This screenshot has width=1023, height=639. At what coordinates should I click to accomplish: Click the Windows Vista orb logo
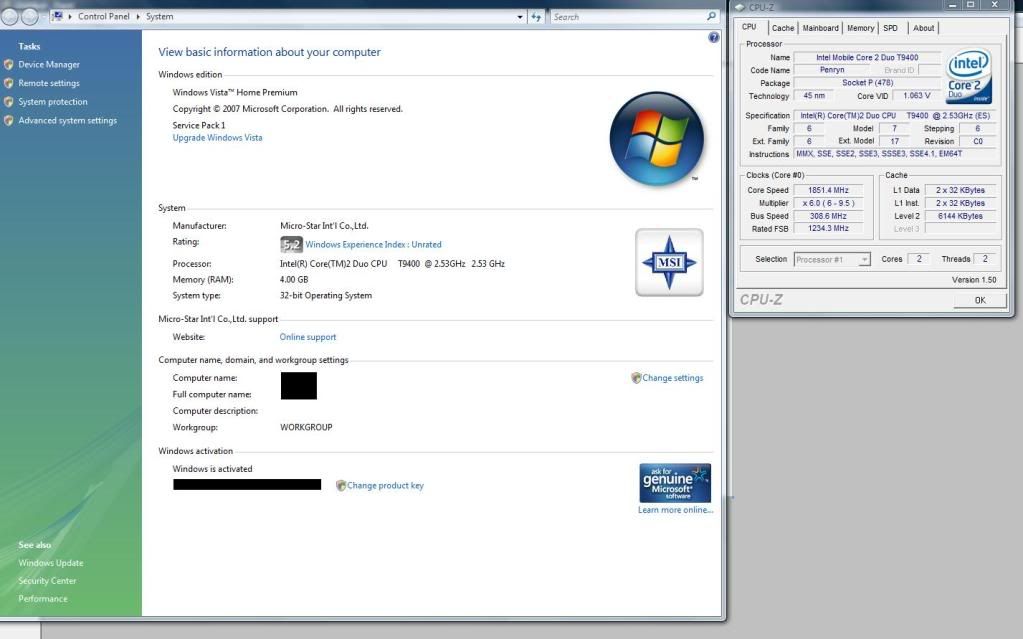click(x=656, y=138)
